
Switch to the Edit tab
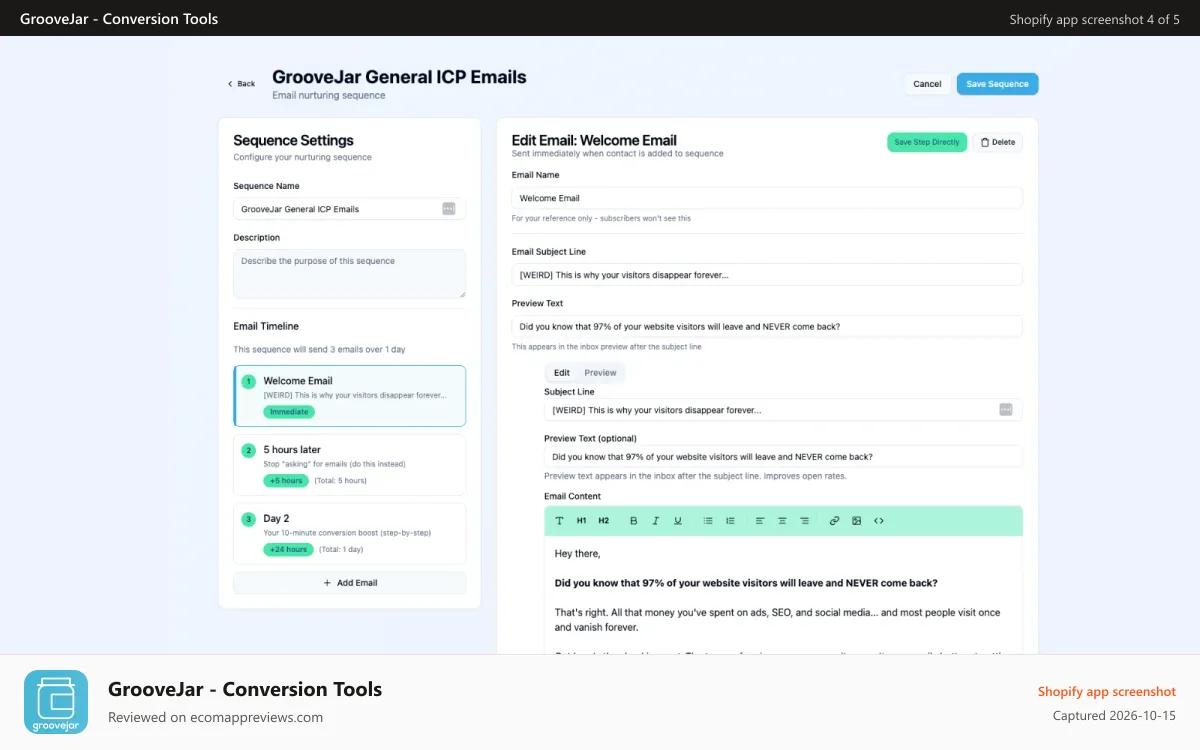coord(562,373)
